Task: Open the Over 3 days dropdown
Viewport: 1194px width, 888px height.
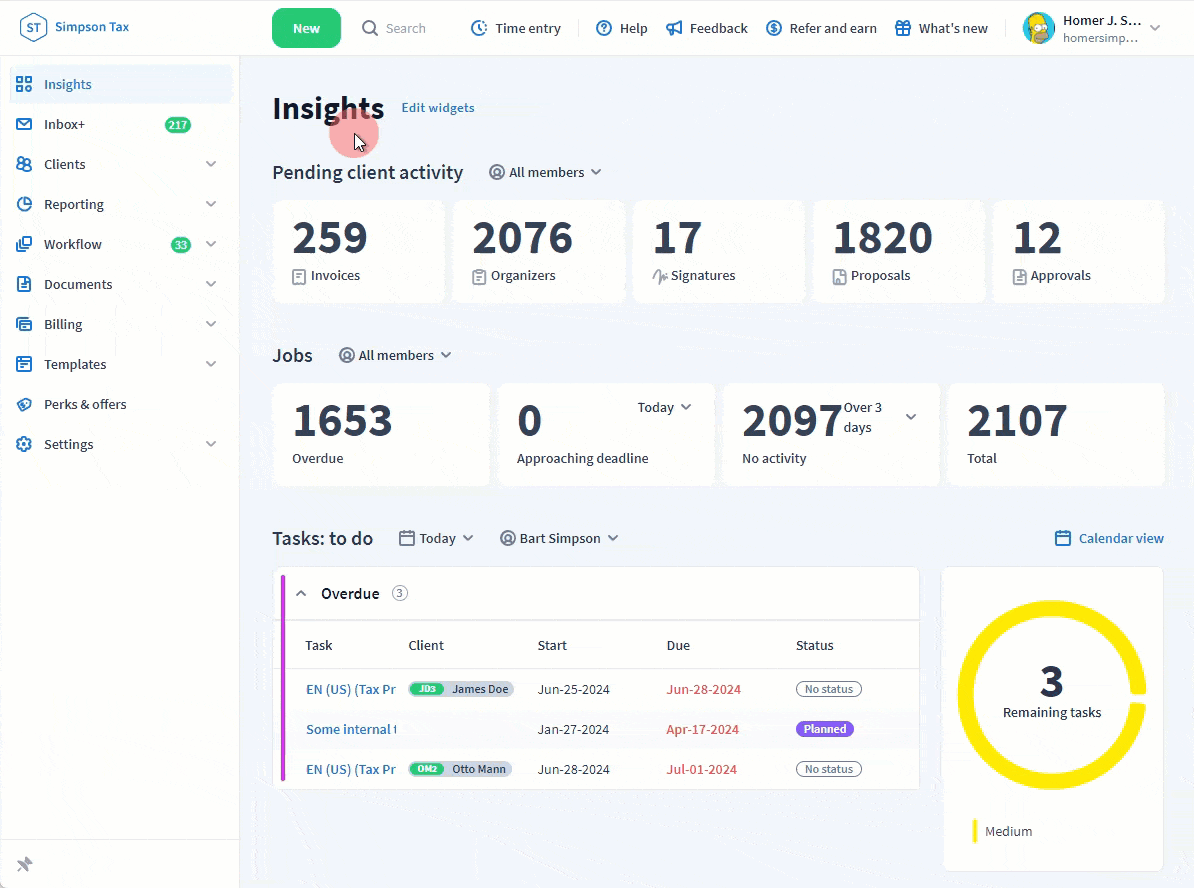Action: 911,417
